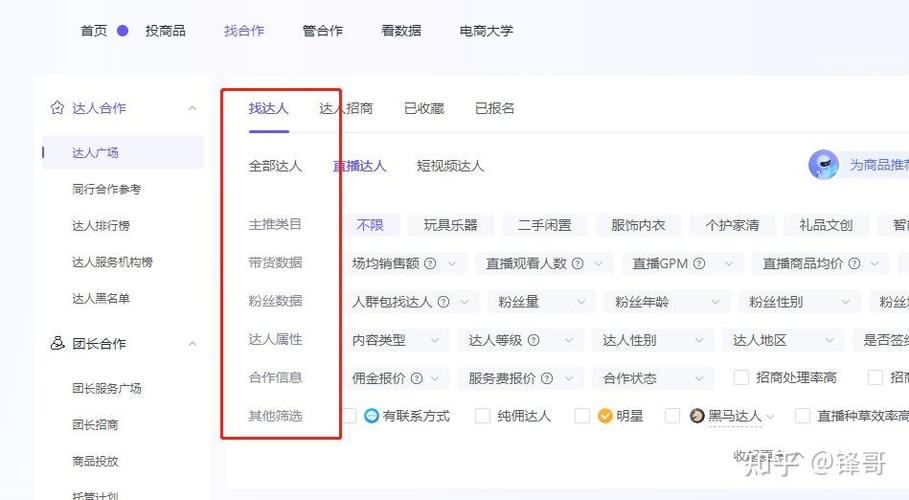Click the help icon next to 场均销售额
The height and width of the screenshot is (500, 909).
coord(430,263)
